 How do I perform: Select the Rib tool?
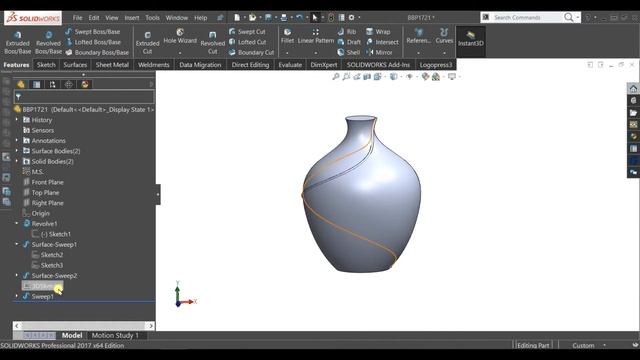347,31
